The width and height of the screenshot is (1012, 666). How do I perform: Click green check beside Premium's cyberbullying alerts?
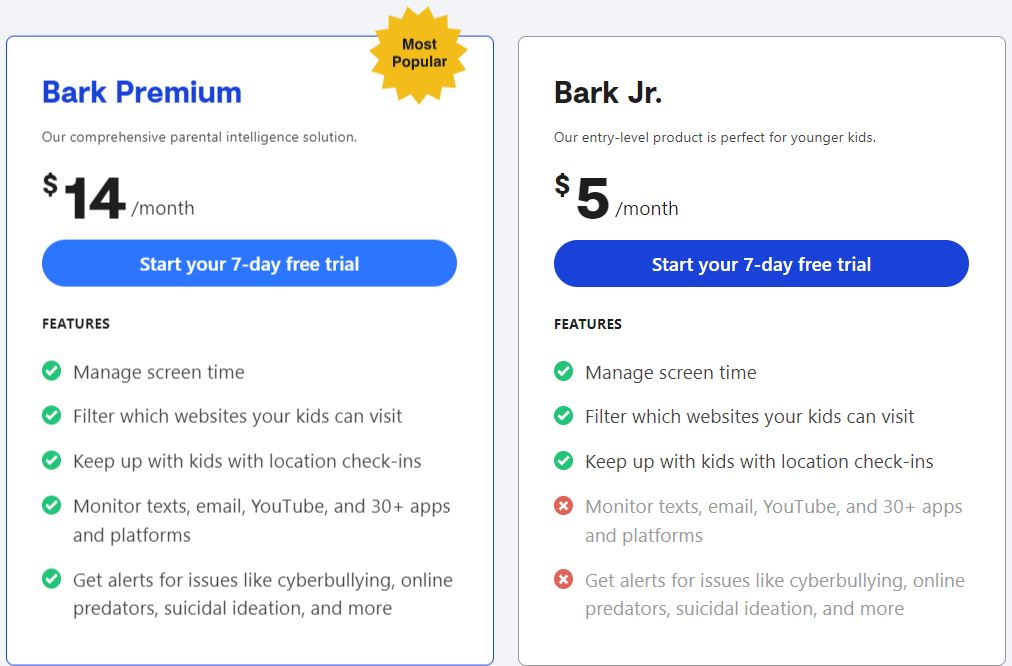tap(52, 578)
